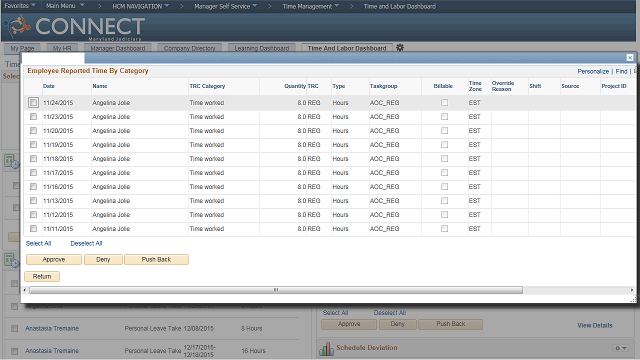Viewport: 640px width, 360px height.
Task: Expand the Manager Self Service breadcrumb menu
Action: click(225, 6)
